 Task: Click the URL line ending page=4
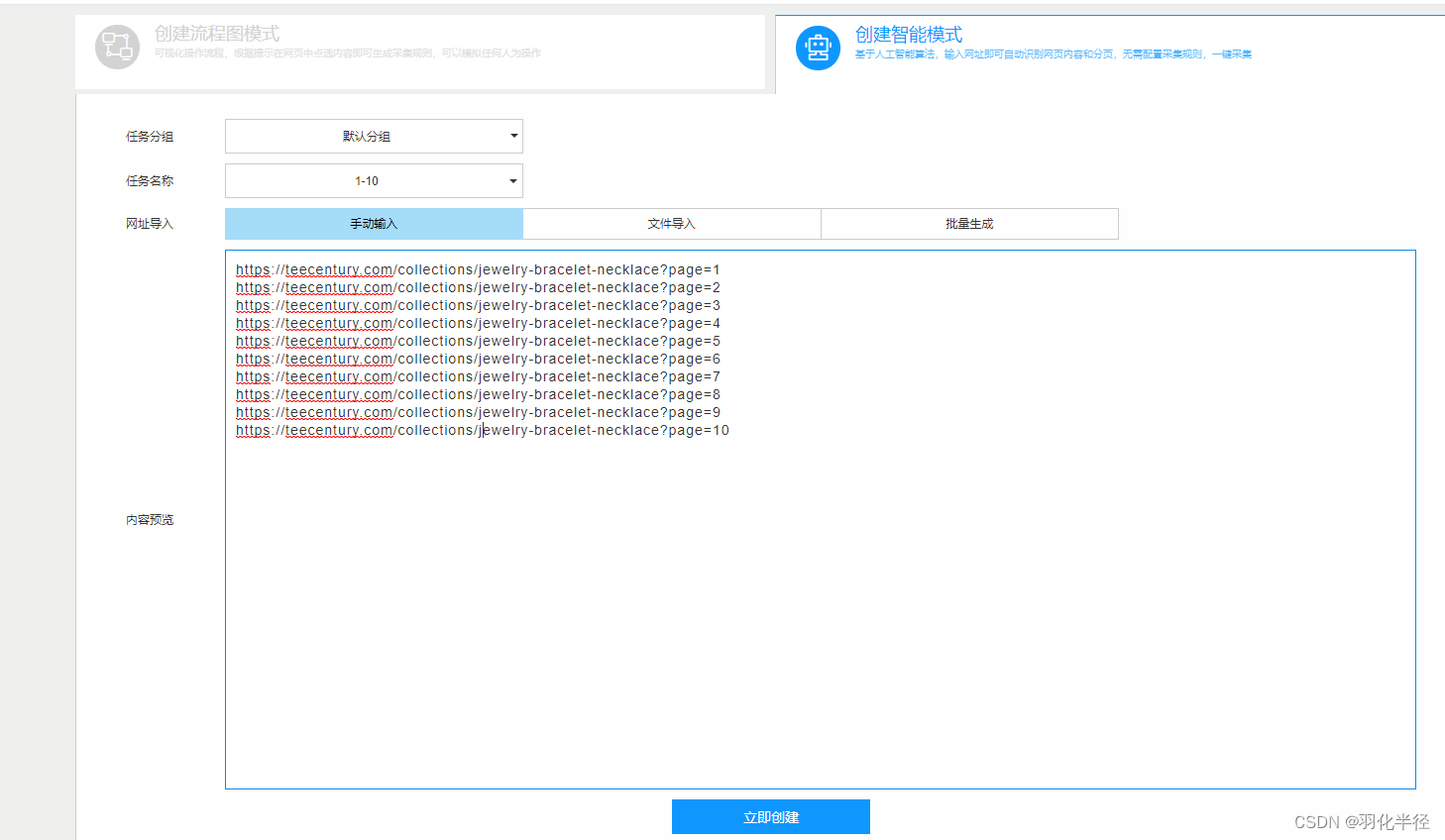tap(478, 323)
